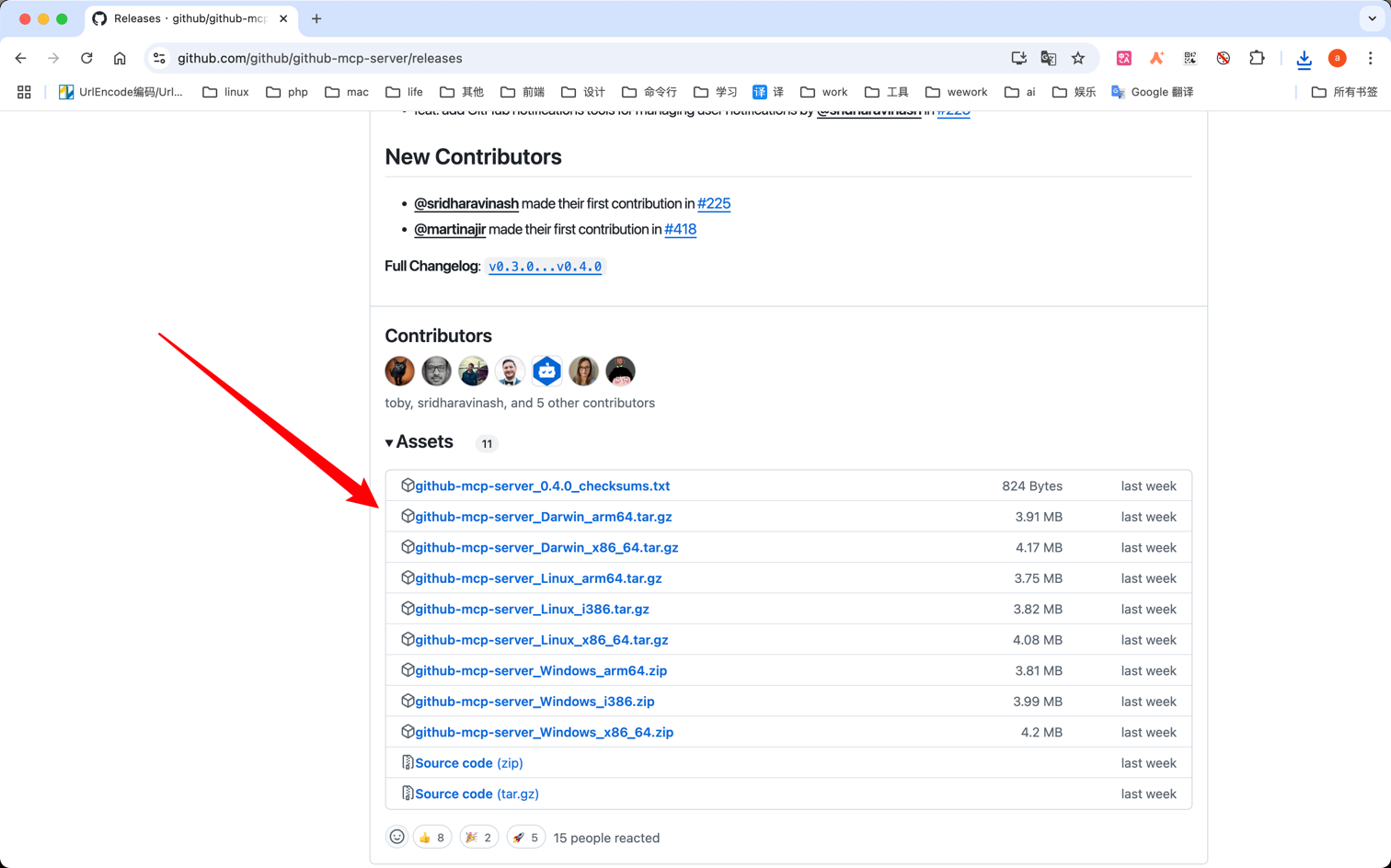Viewport: 1391px width, 868px height.
Task: Toggle the thumbs up reaction
Action: coord(432,837)
